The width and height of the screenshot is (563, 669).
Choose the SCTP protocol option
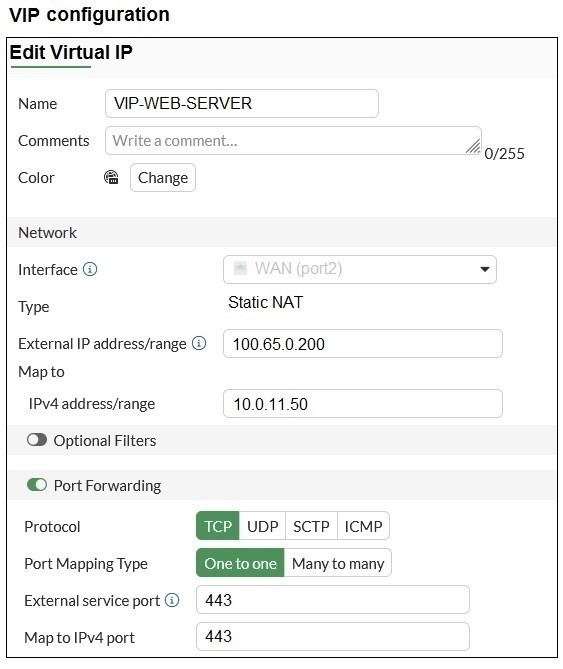pos(311,526)
